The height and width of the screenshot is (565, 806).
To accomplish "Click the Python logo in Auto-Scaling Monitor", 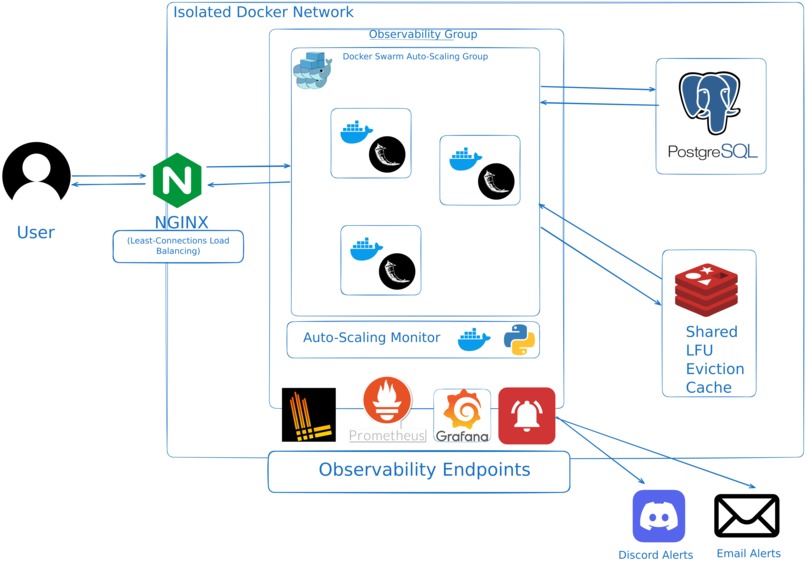I will 519,340.
